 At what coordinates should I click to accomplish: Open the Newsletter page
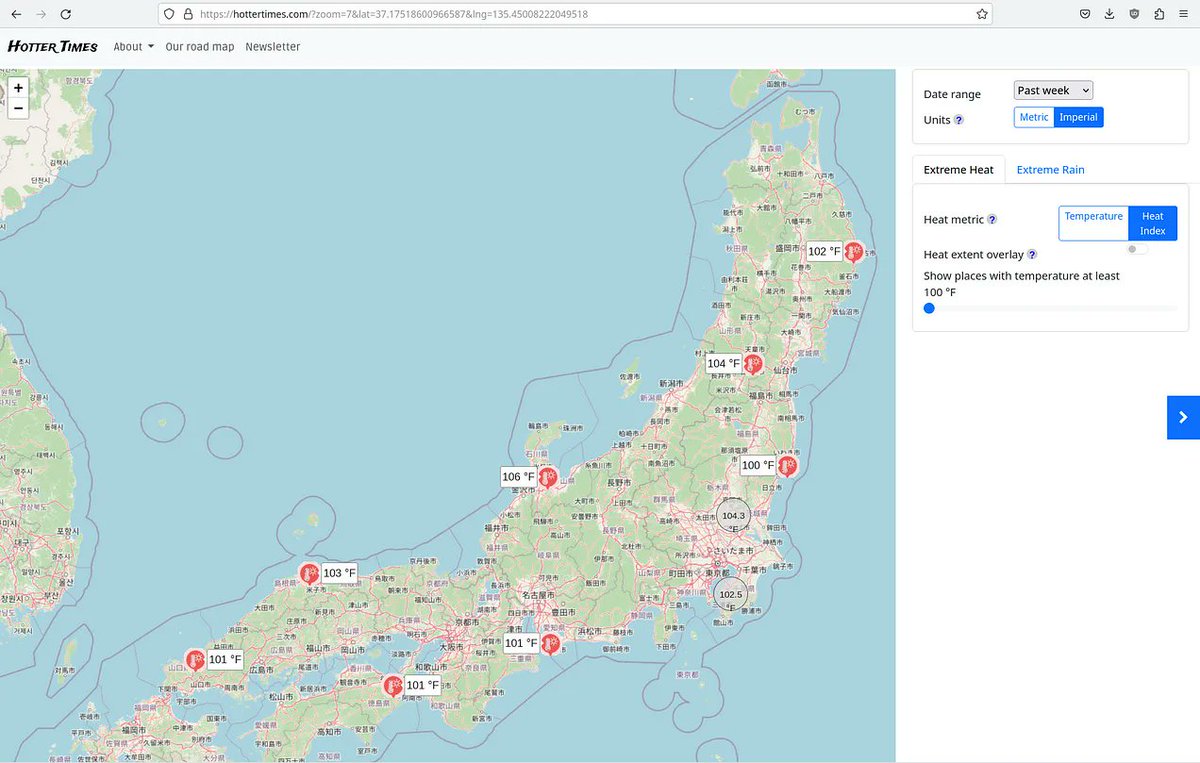click(272, 46)
